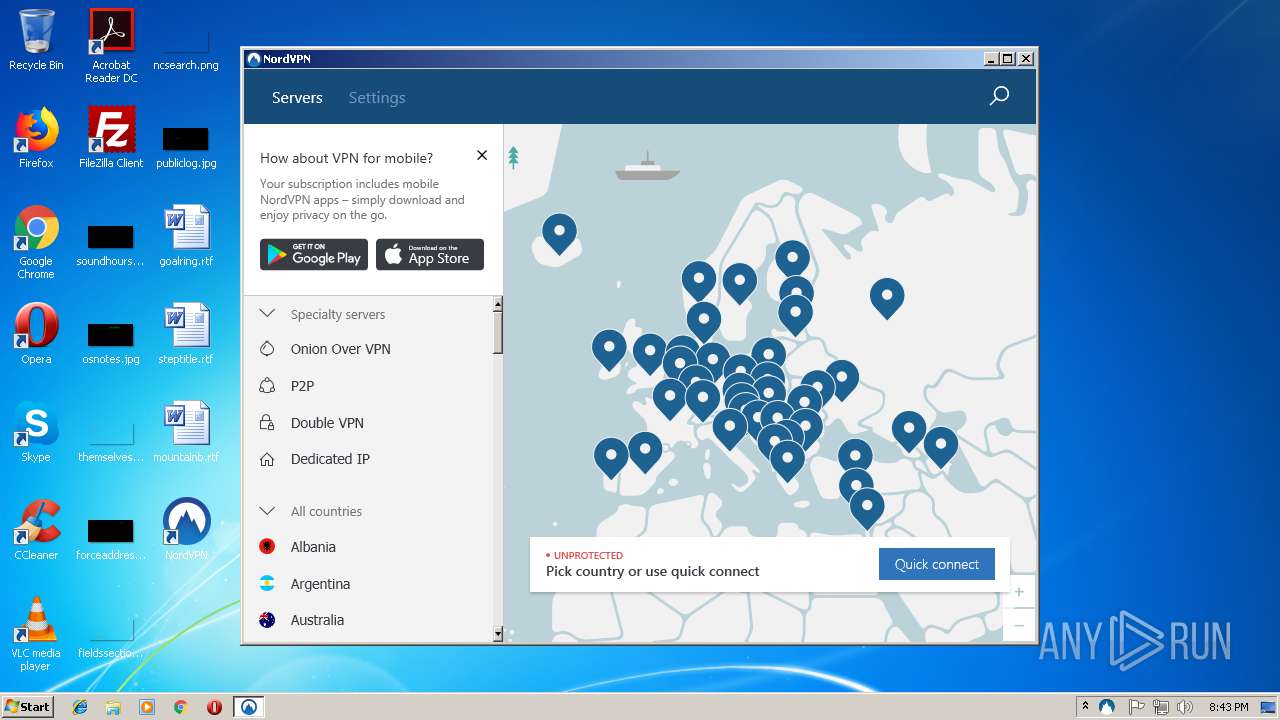Click the Norway map pin
This screenshot has width=1280, height=720.
click(x=699, y=281)
